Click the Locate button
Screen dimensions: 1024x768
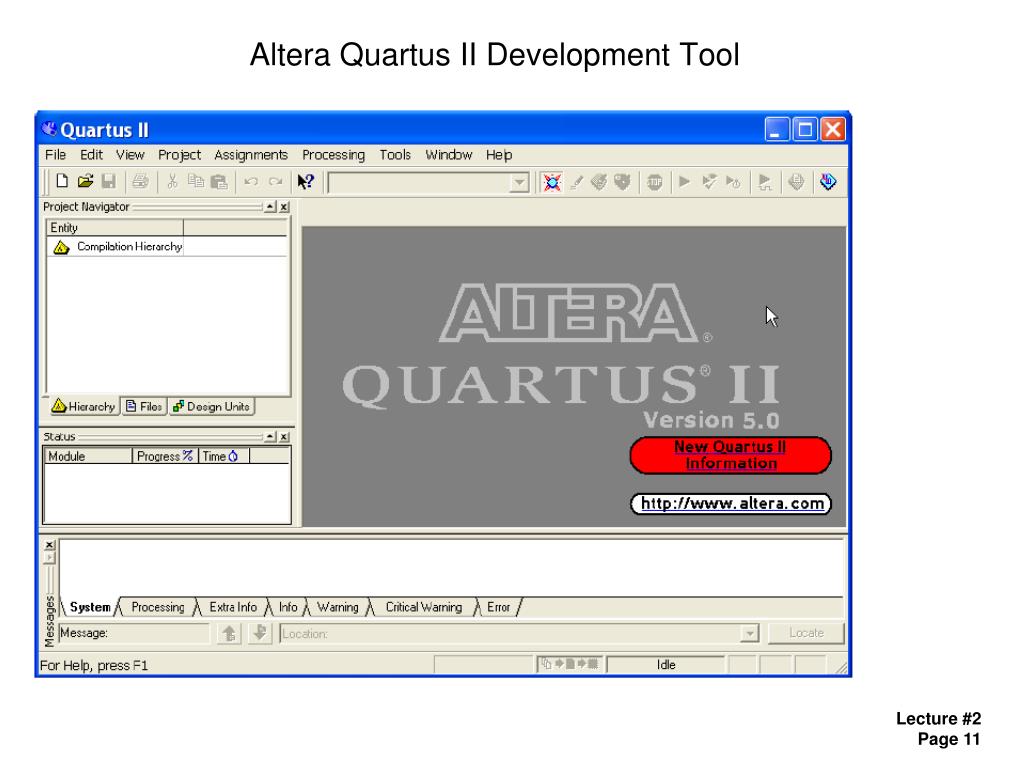pos(807,633)
